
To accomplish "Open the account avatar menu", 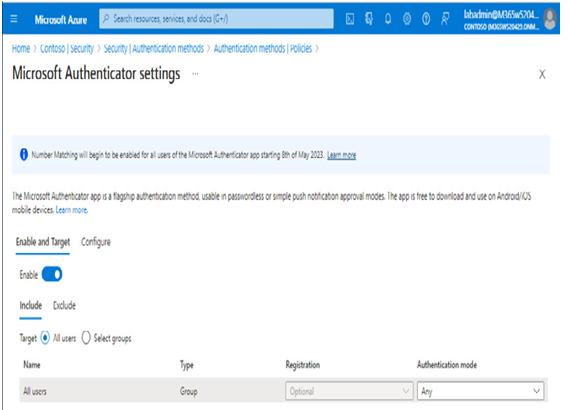I will click(550, 19).
